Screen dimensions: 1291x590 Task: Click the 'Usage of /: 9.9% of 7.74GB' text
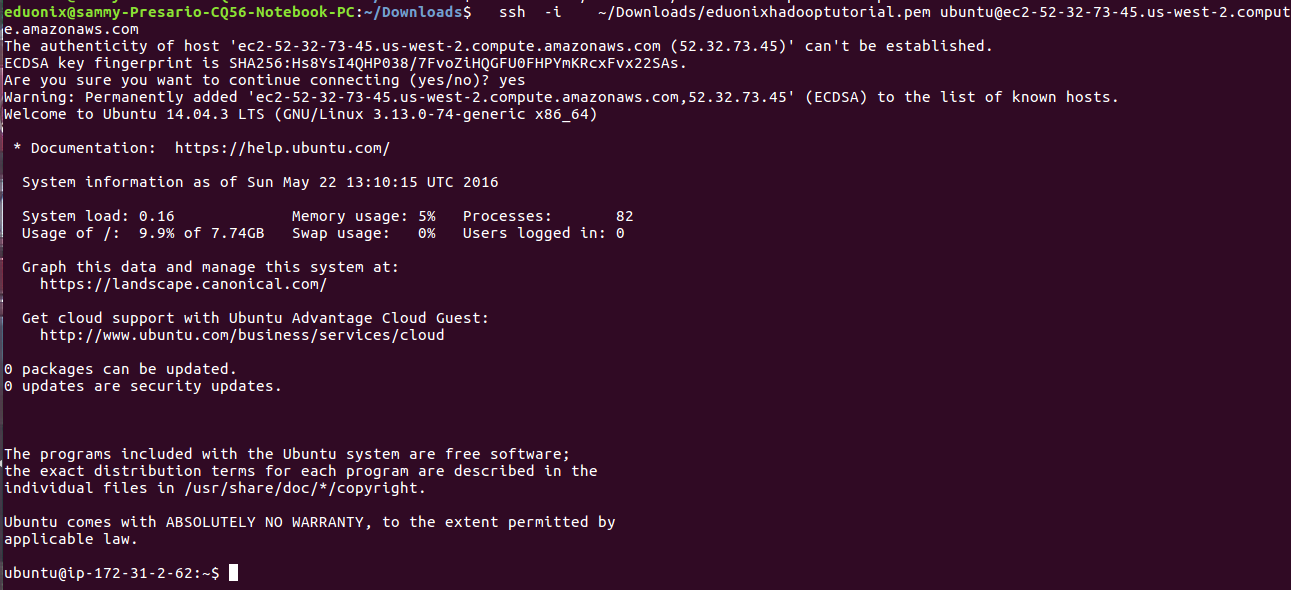click(143, 233)
